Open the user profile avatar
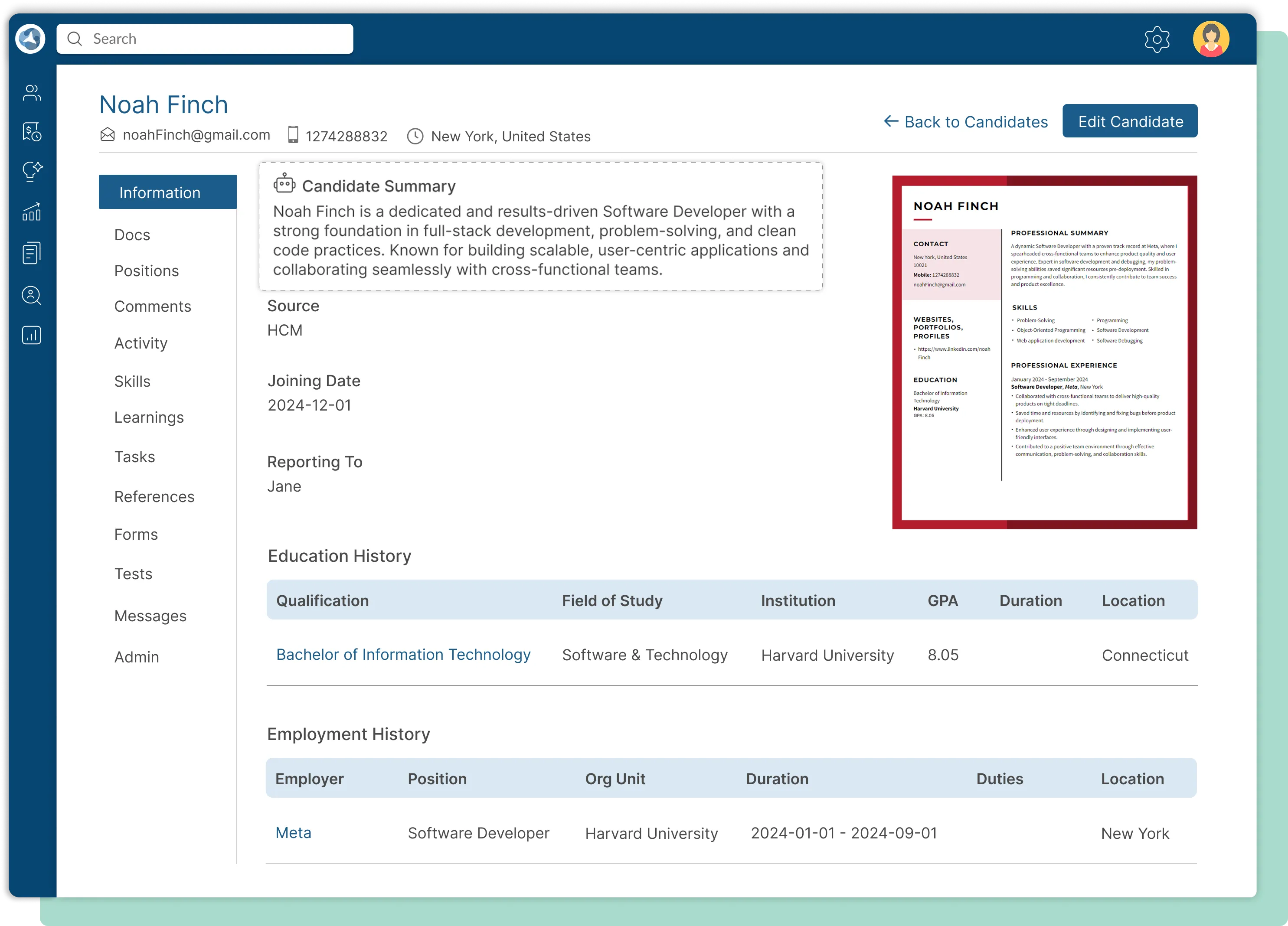The height and width of the screenshot is (926, 1288). [1211, 39]
